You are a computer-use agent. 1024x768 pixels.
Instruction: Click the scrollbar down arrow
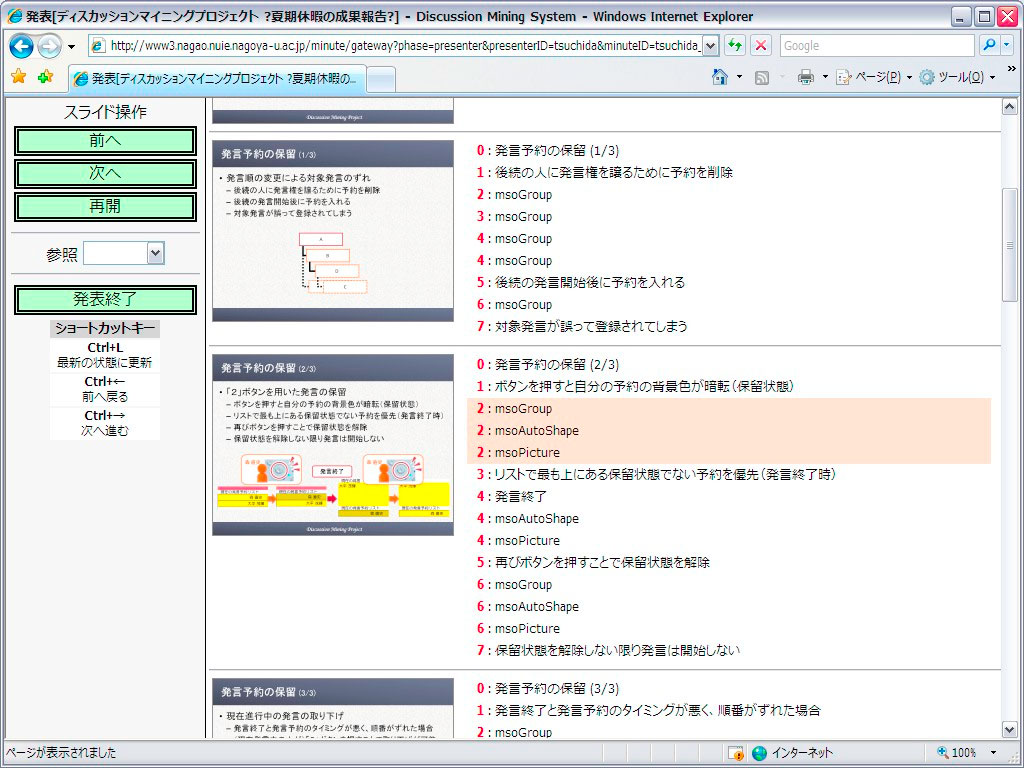[x=1010, y=729]
